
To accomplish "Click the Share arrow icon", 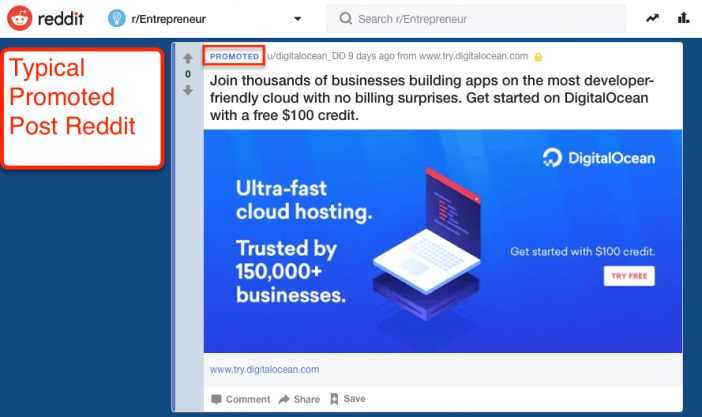I will [x=284, y=399].
